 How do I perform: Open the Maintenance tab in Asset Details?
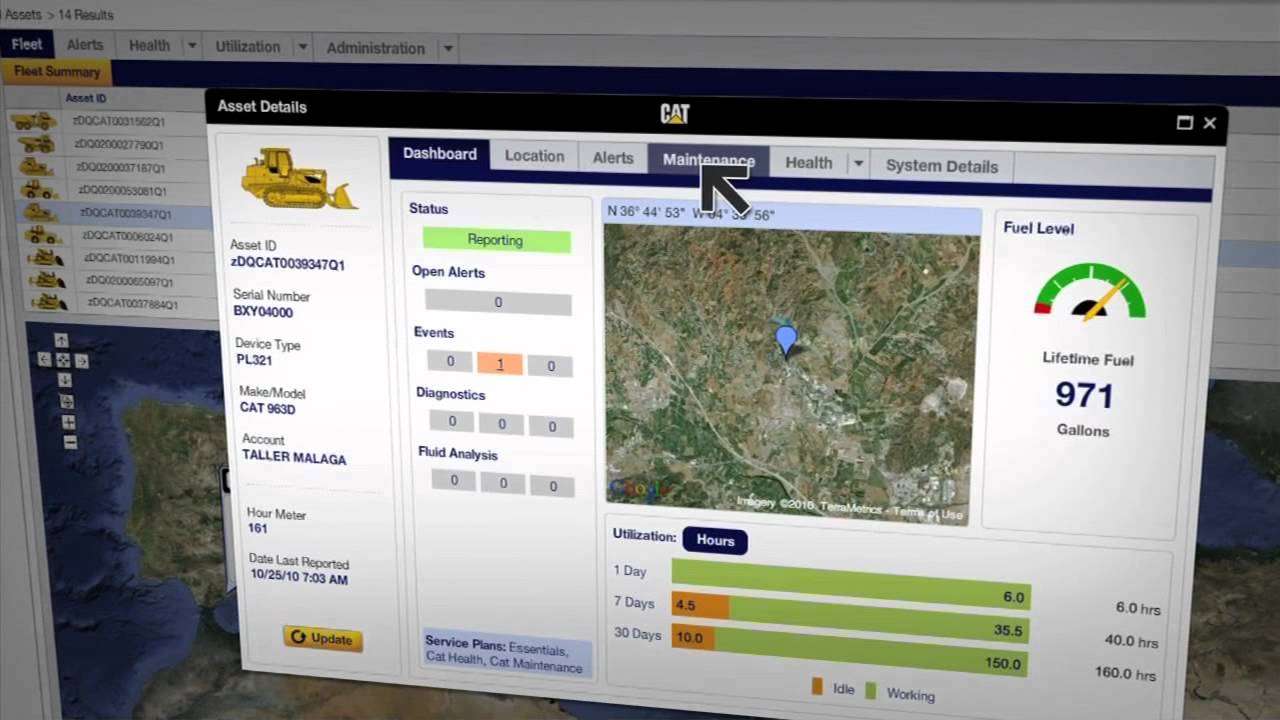point(708,160)
